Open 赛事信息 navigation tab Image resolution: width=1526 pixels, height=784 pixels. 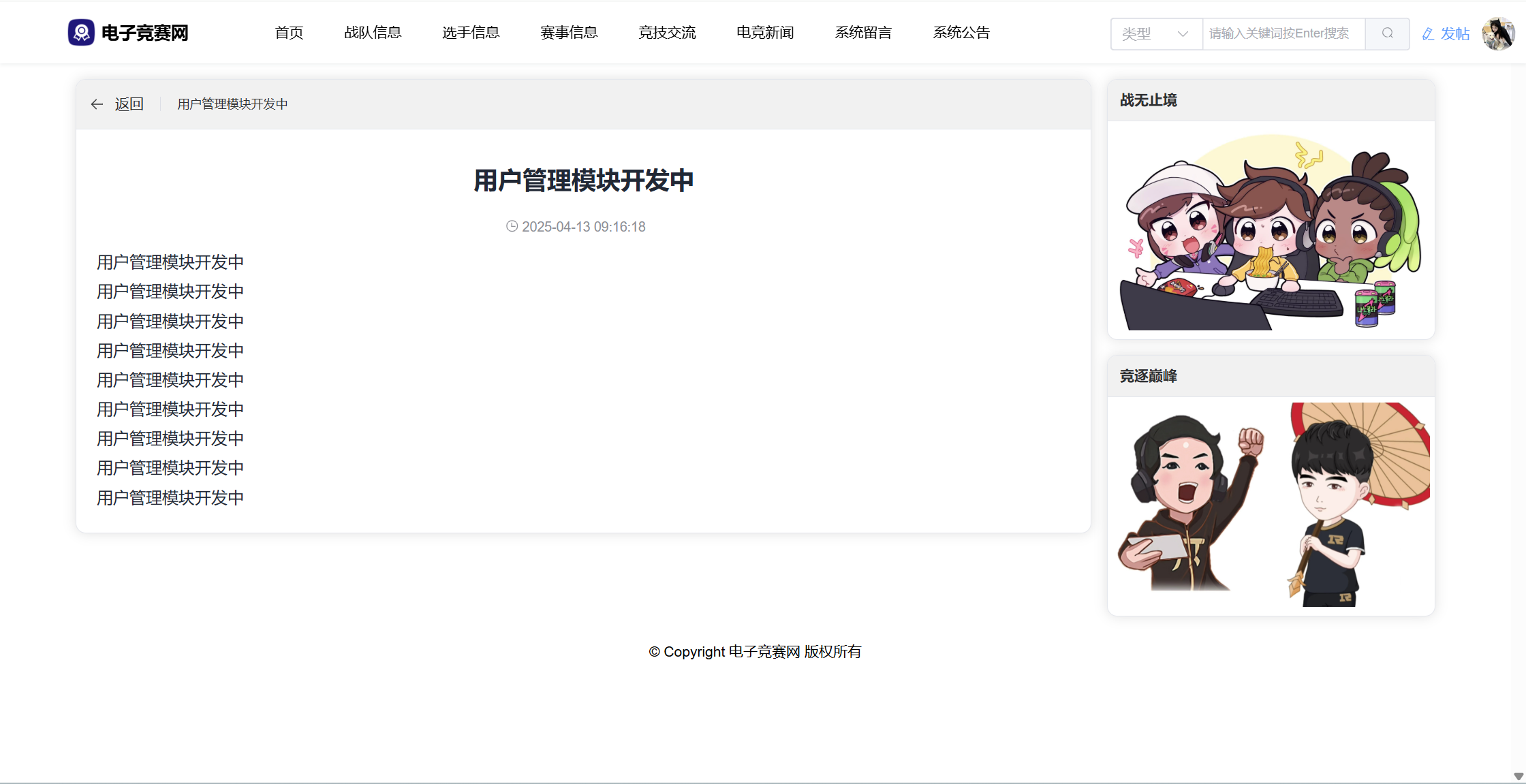569,33
